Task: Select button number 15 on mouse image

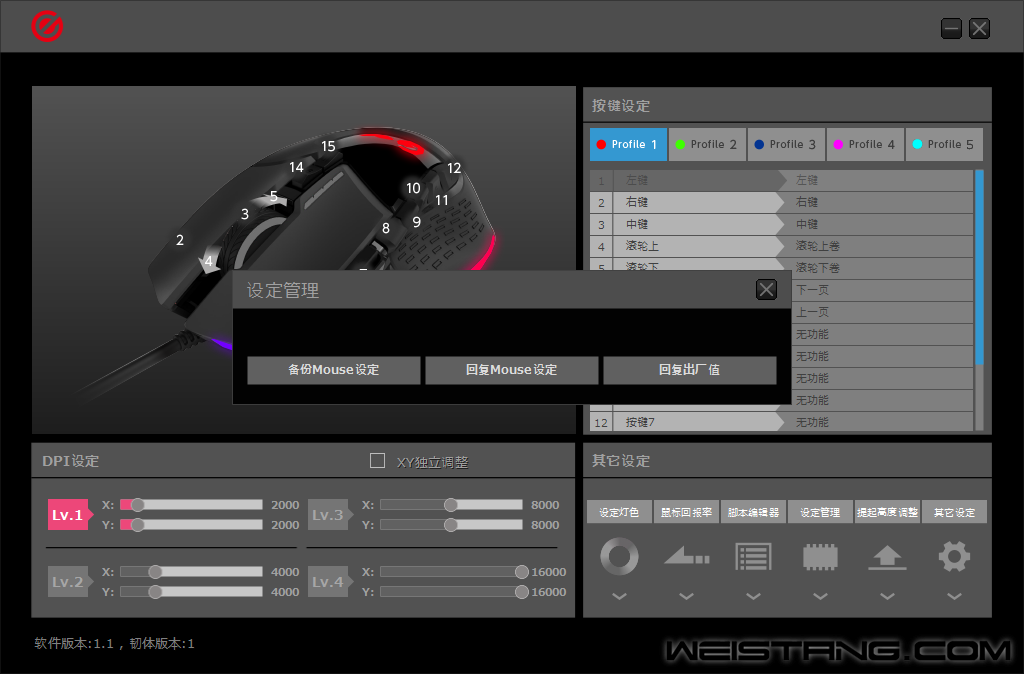Action: [328, 146]
